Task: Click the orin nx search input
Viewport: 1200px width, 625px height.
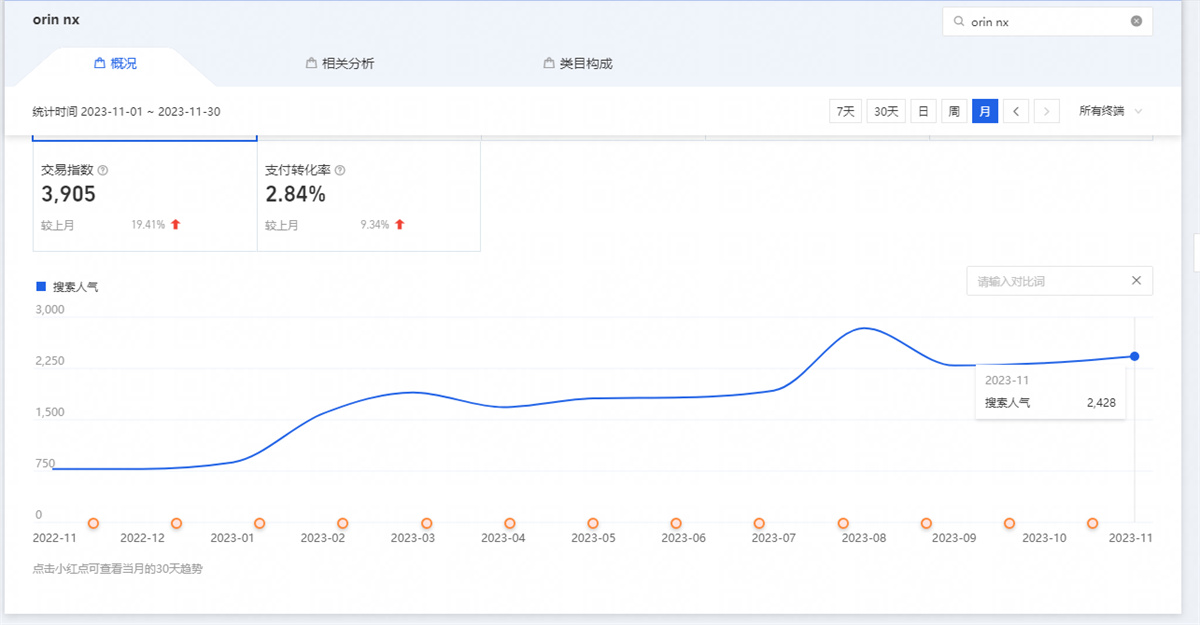Action: coord(1047,21)
